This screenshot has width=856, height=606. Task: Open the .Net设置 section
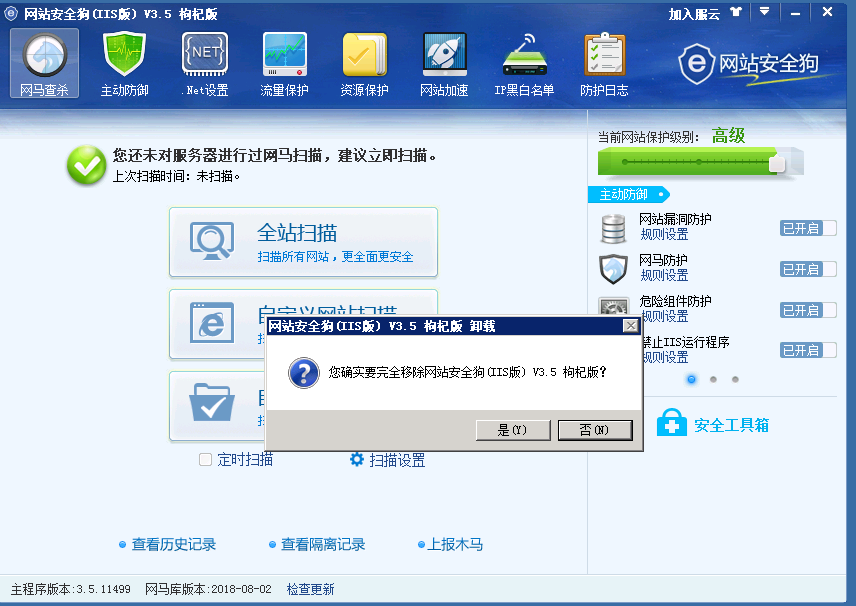coord(205,63)
